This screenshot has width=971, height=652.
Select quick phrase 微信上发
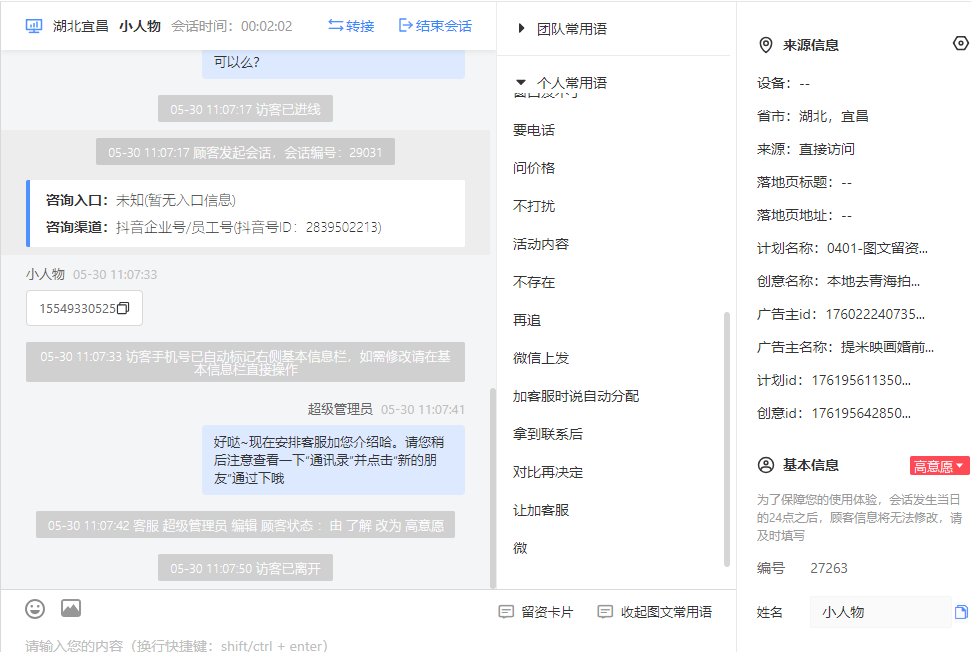(x=541, y=358)
